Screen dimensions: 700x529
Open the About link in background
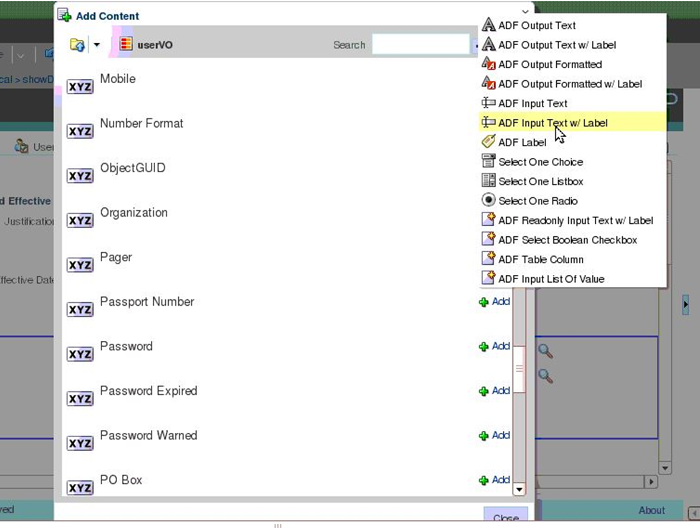pyautogui.click(x=651, y=510)
